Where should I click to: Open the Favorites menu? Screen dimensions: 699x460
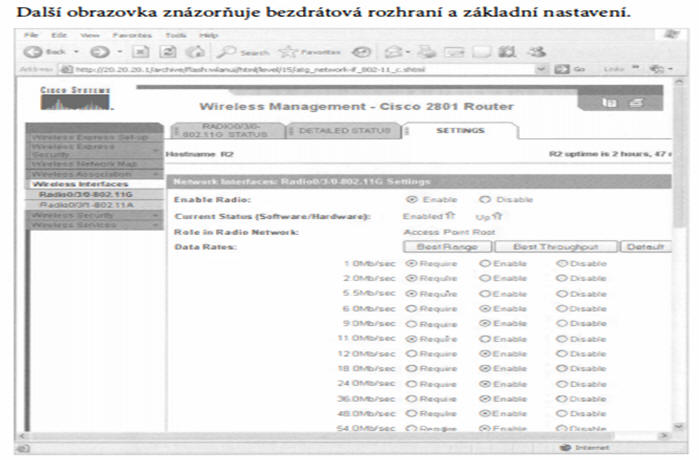[132, 35]
